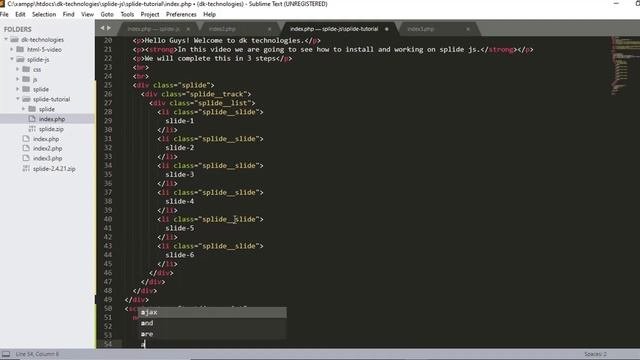The height and width of the screenshot is (360, 640).
Task: Click unsaved dot on splide-tutorial tab
Action: (387, 29)
